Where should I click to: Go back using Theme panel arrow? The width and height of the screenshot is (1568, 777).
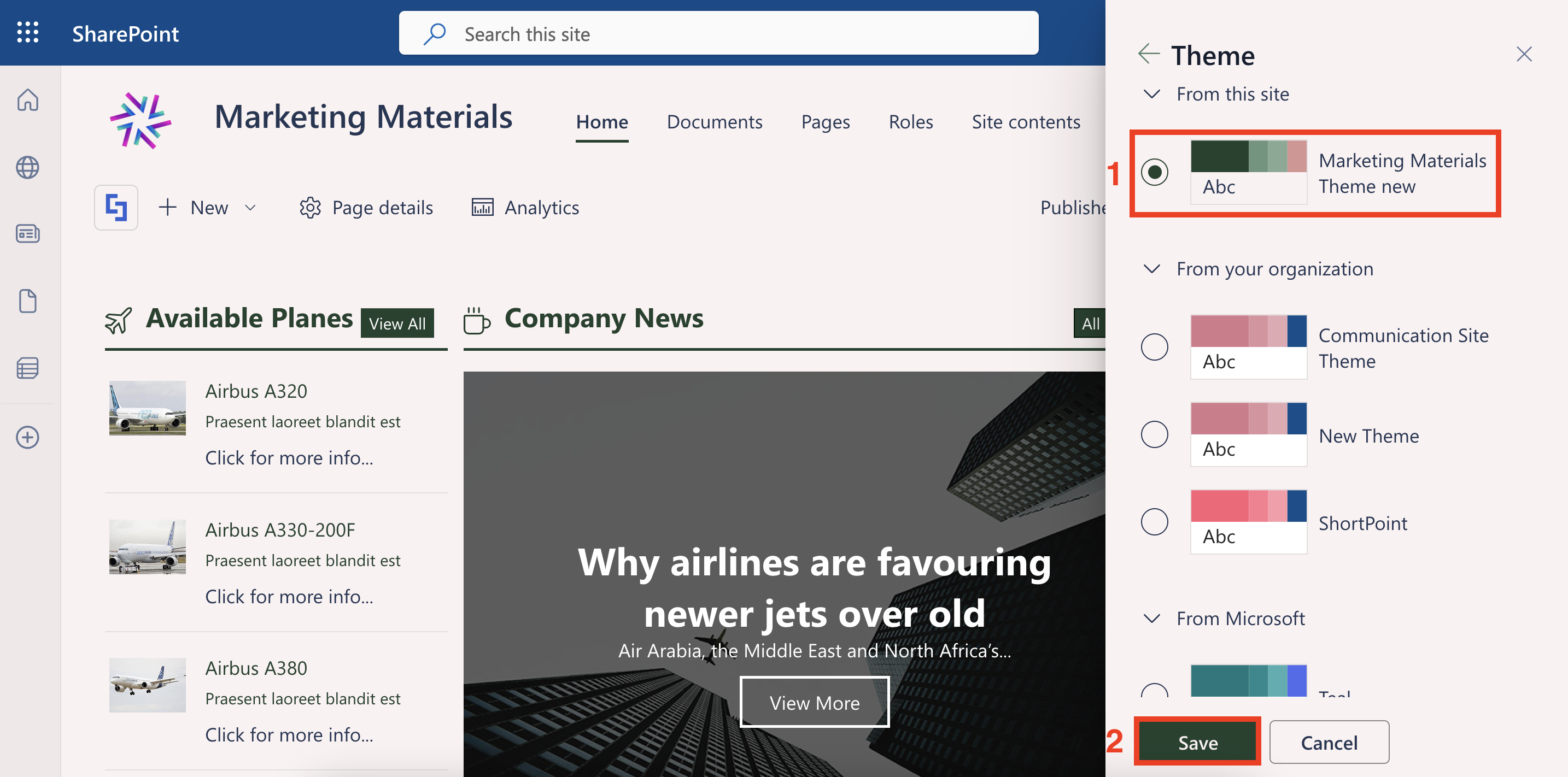click(1148, 54)
